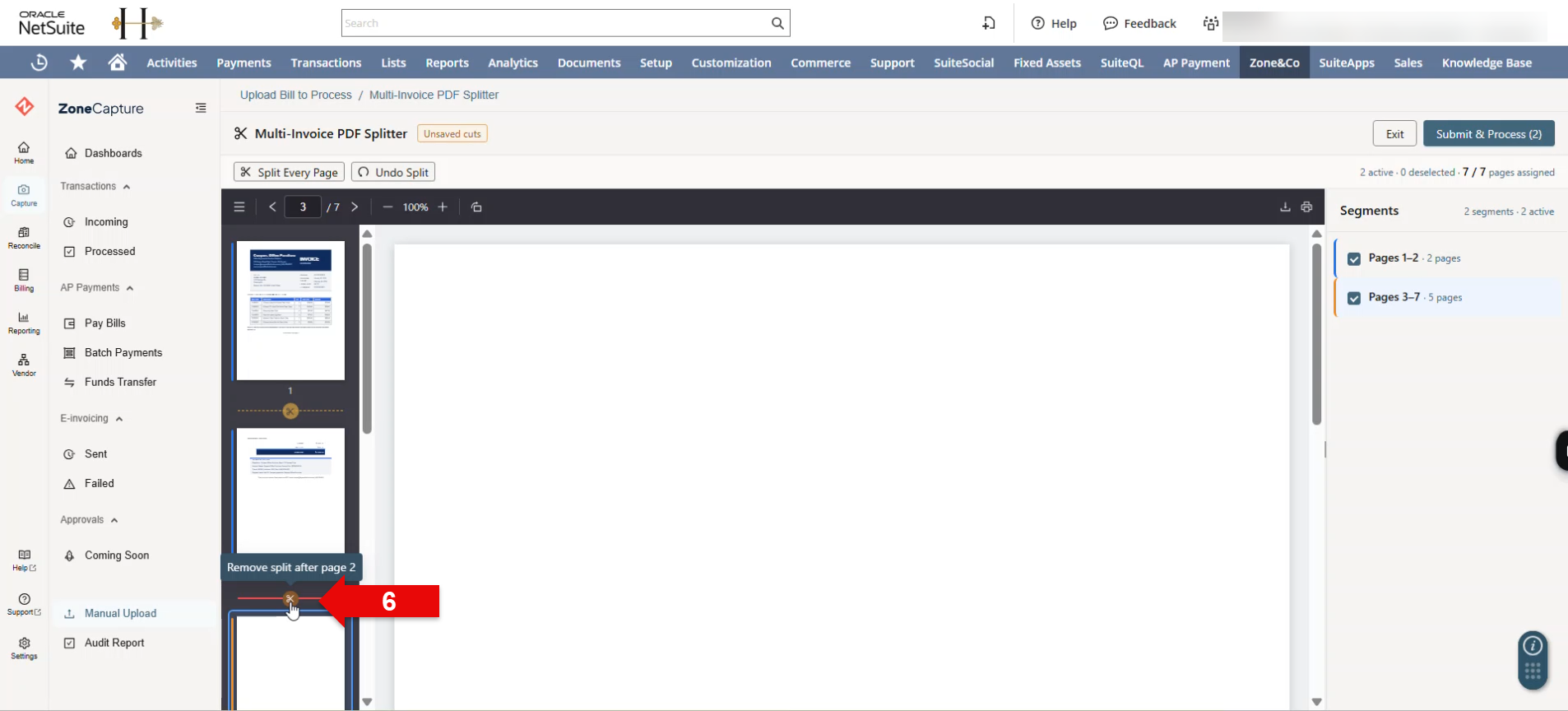Select the page 2 thumbnail
Viewport: 1568px width, 711px height.
290,490
